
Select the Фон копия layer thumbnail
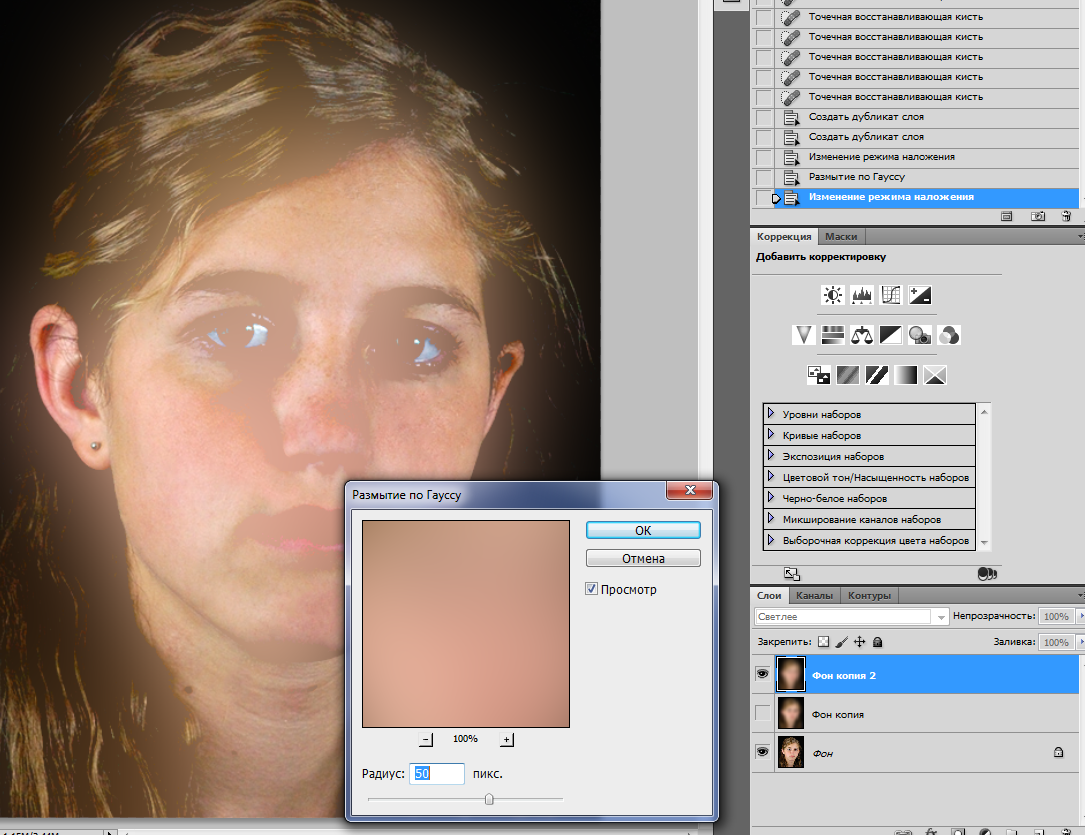[791, 713]
